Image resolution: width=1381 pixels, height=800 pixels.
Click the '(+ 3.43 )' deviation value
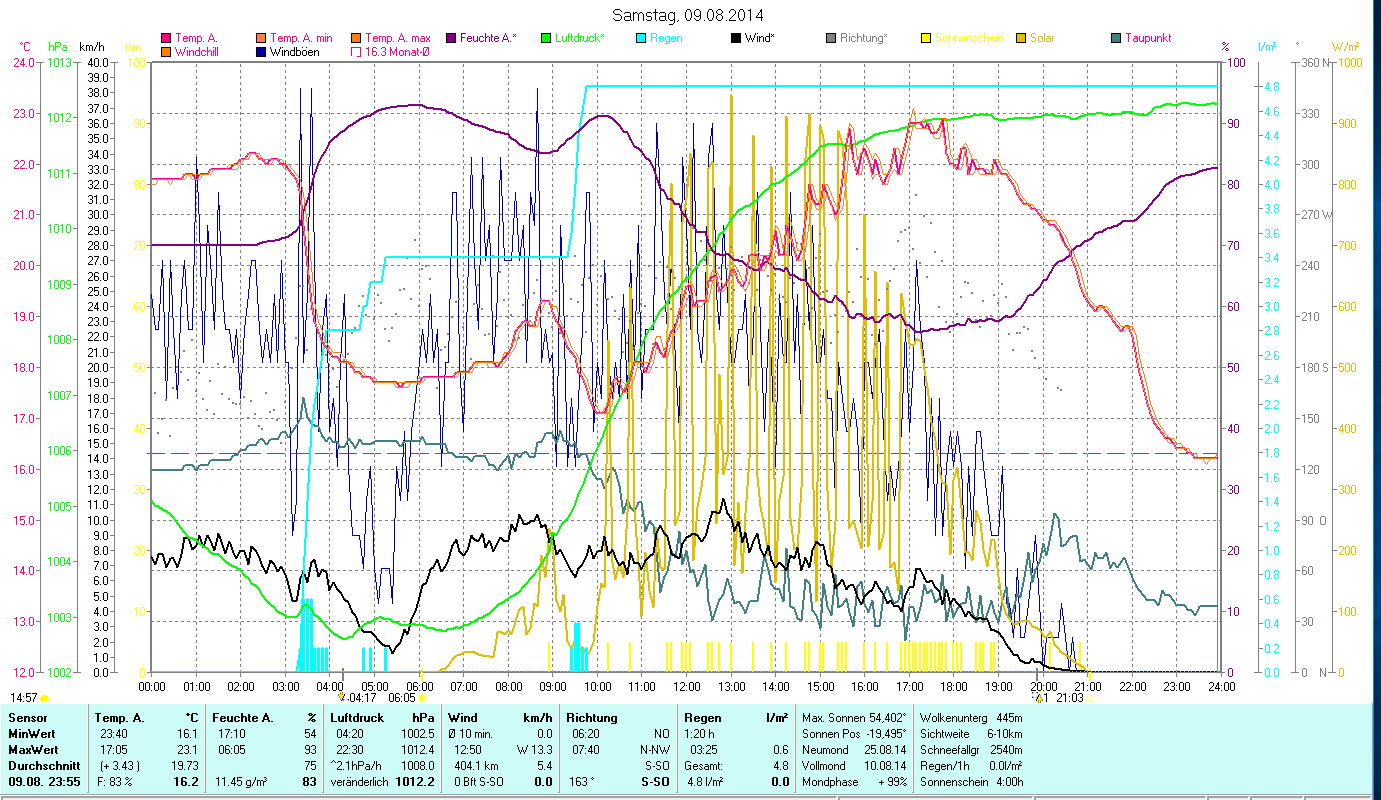pos(118,766)
